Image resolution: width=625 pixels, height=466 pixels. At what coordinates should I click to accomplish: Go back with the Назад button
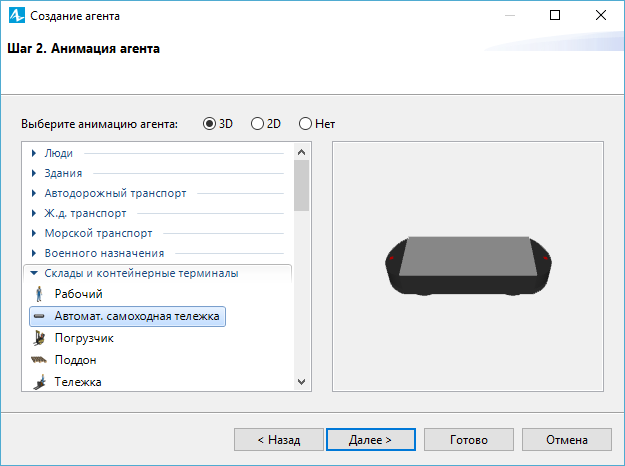(x=279, y=440)
